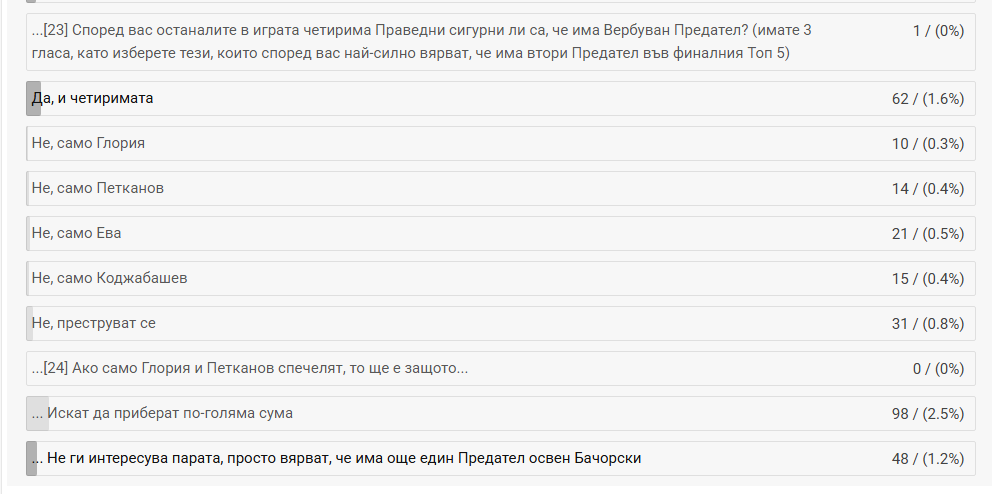Click the "48 / (1.2%)" result value
This screenshot has height=494, width=992.
pos(928,458)
